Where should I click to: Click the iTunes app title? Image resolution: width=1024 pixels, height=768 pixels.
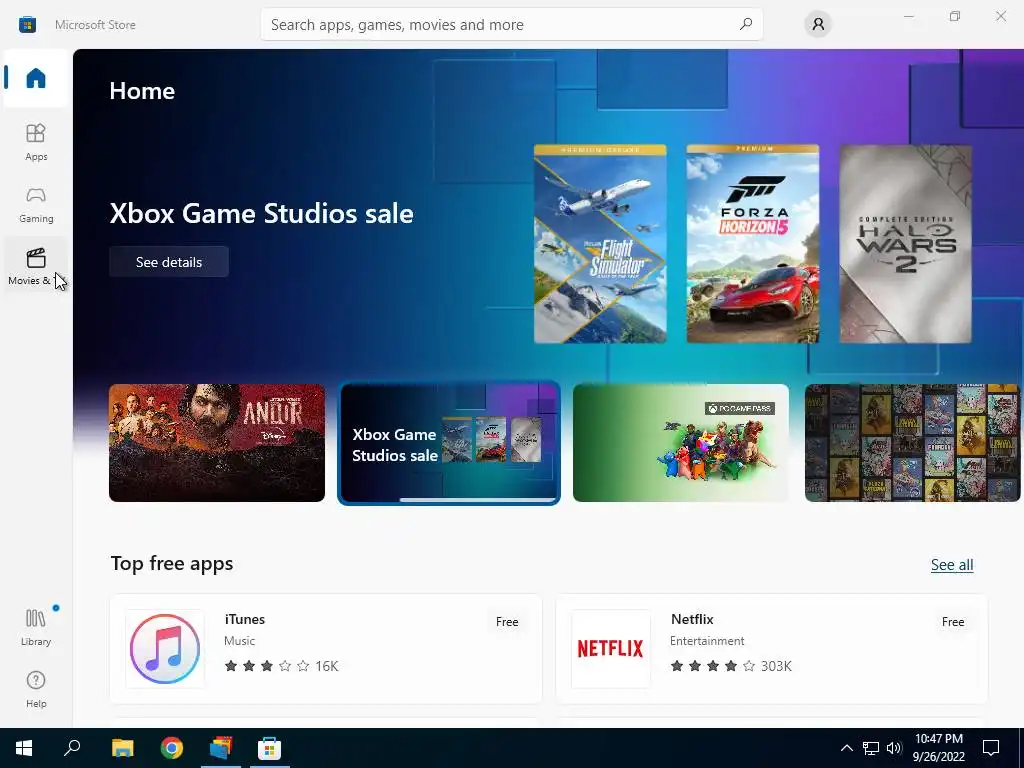point(245,619)
